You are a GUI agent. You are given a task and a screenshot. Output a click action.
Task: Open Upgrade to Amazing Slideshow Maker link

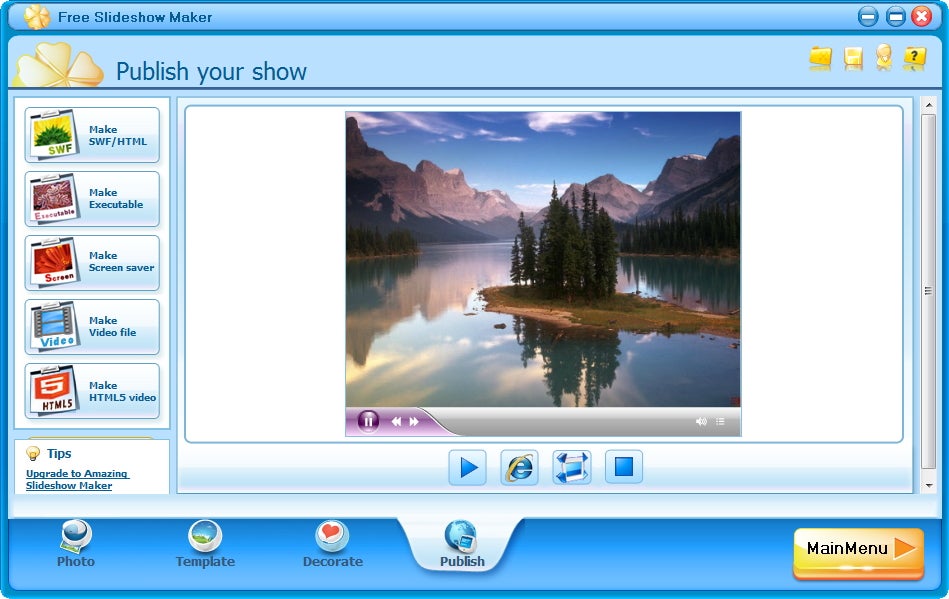[77, 479]
